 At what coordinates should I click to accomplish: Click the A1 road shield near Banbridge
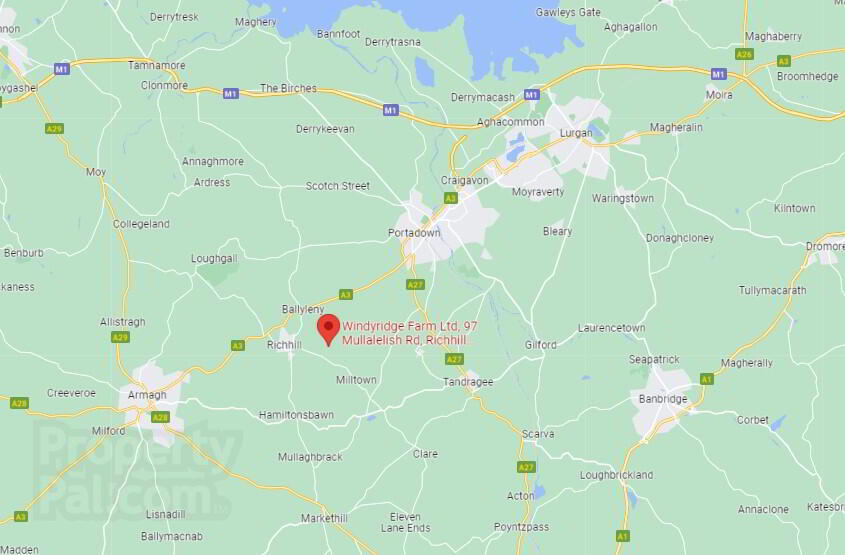tap(707, 379)
